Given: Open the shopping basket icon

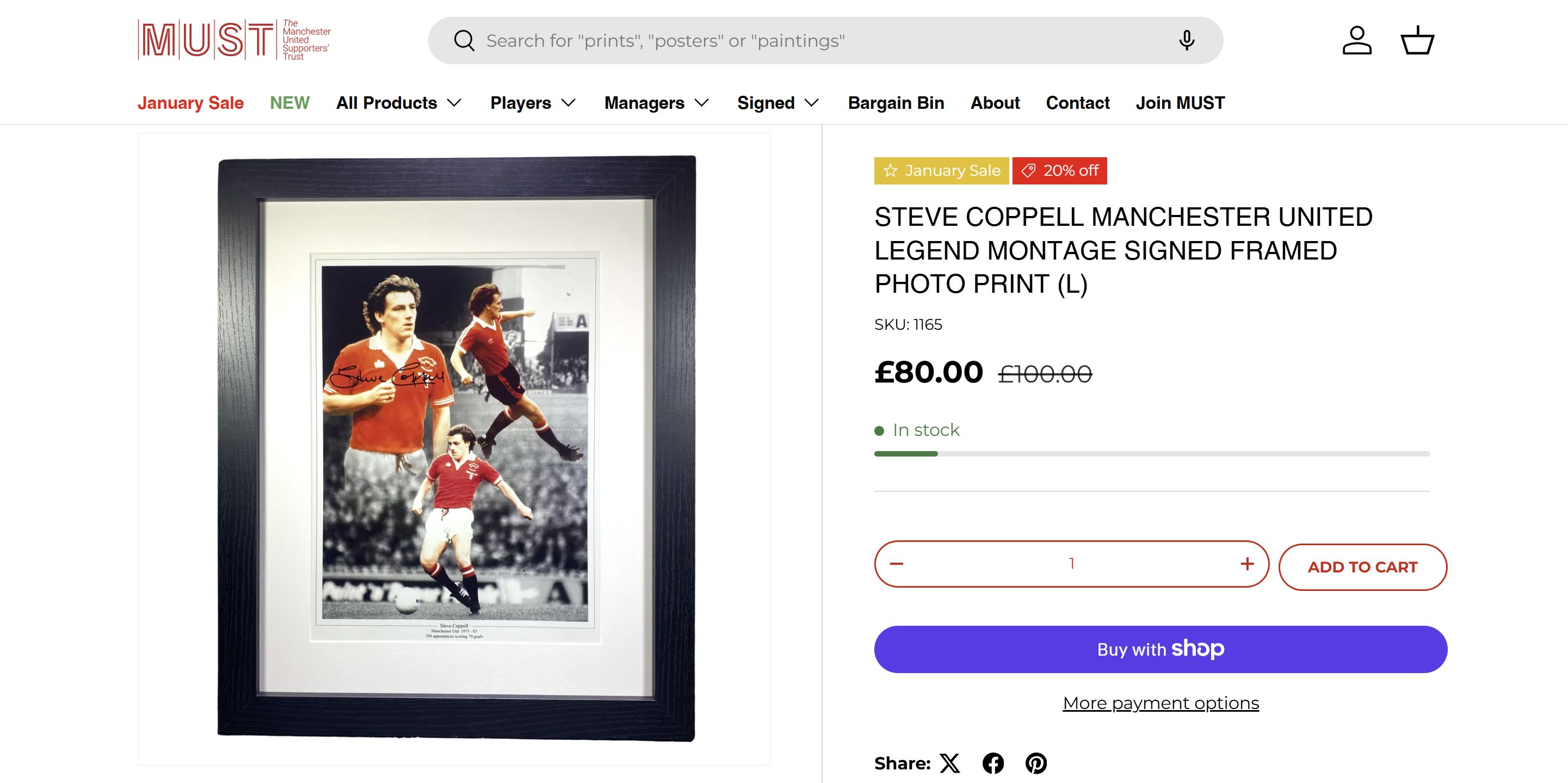Looking at the screenshot, I should coord(1417,41).
